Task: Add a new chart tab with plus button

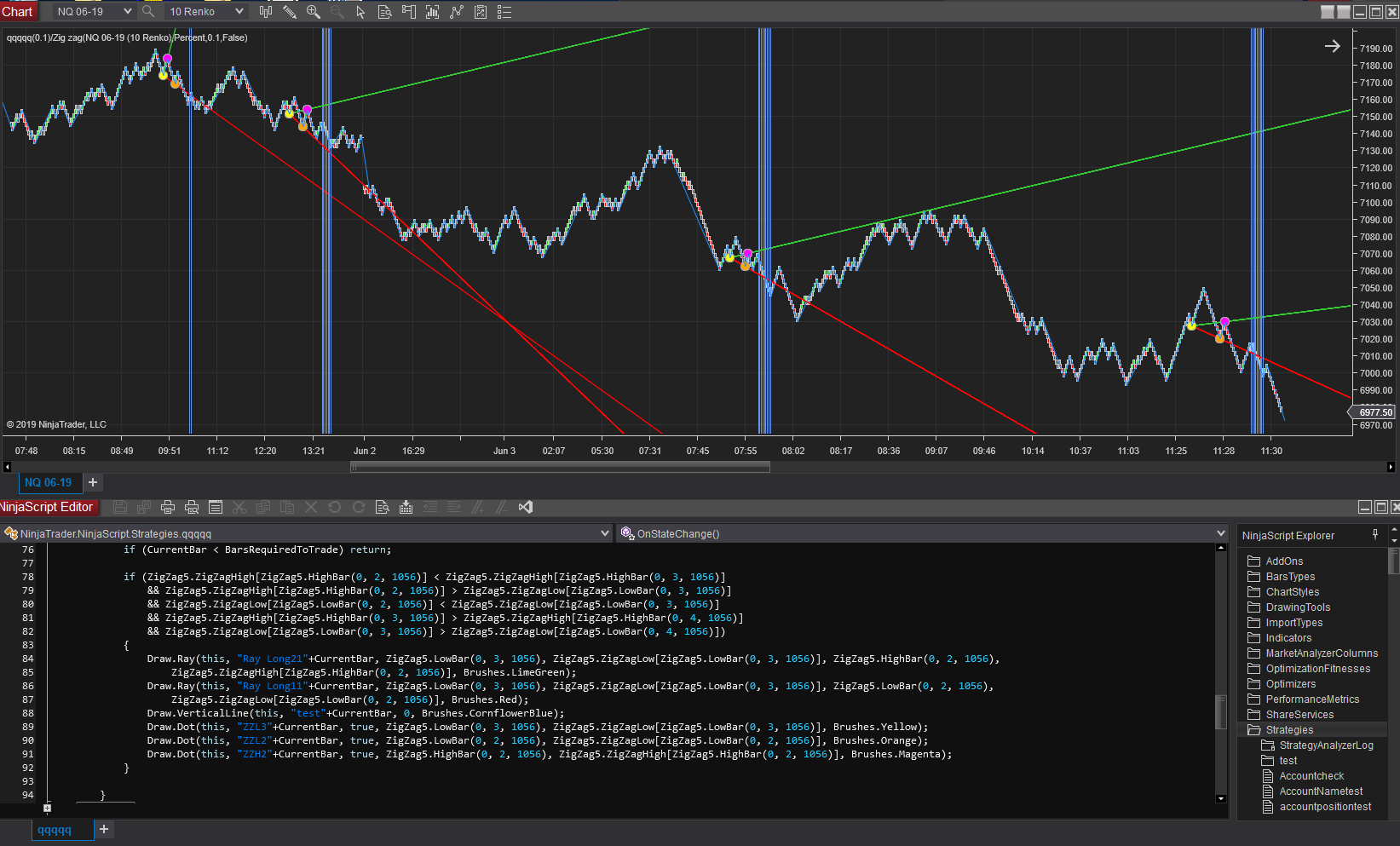Action: pos(93,482)
